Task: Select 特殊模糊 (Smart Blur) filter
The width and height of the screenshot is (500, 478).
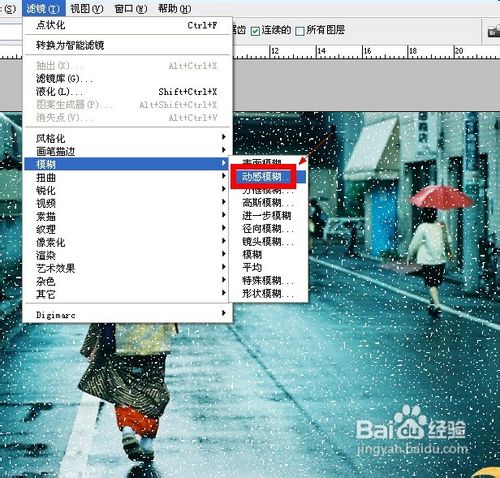Action: pos(268,281)
